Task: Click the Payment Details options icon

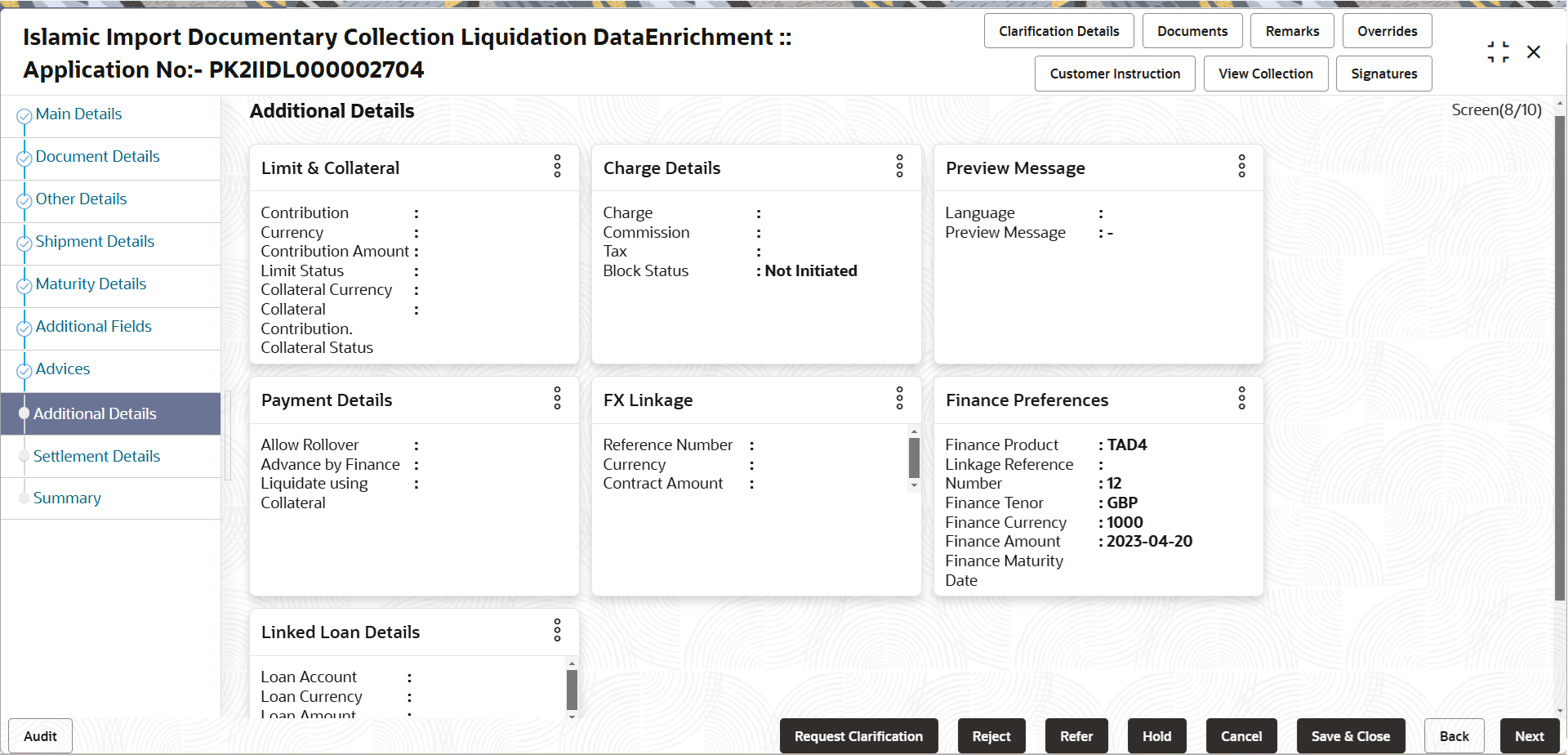Action: (x=557, y=399)
